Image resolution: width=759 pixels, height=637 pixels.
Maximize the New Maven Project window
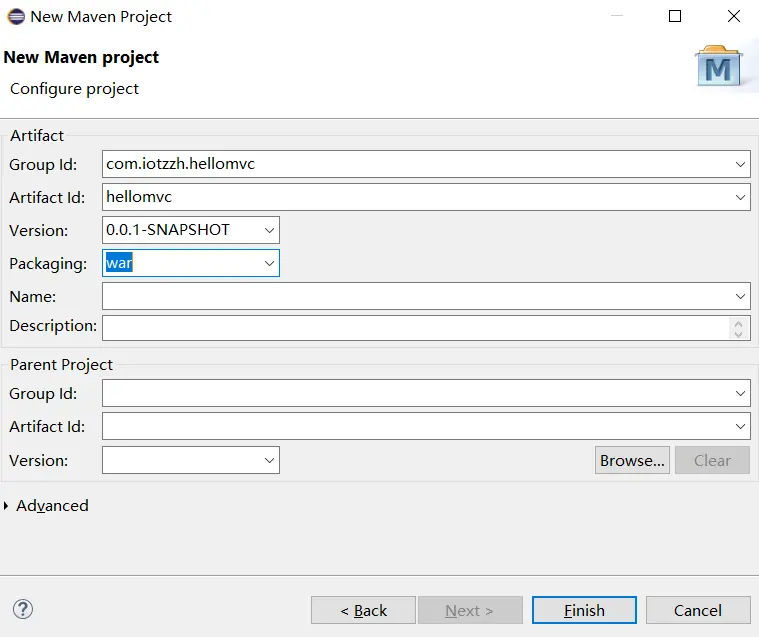tap(675, 16)
